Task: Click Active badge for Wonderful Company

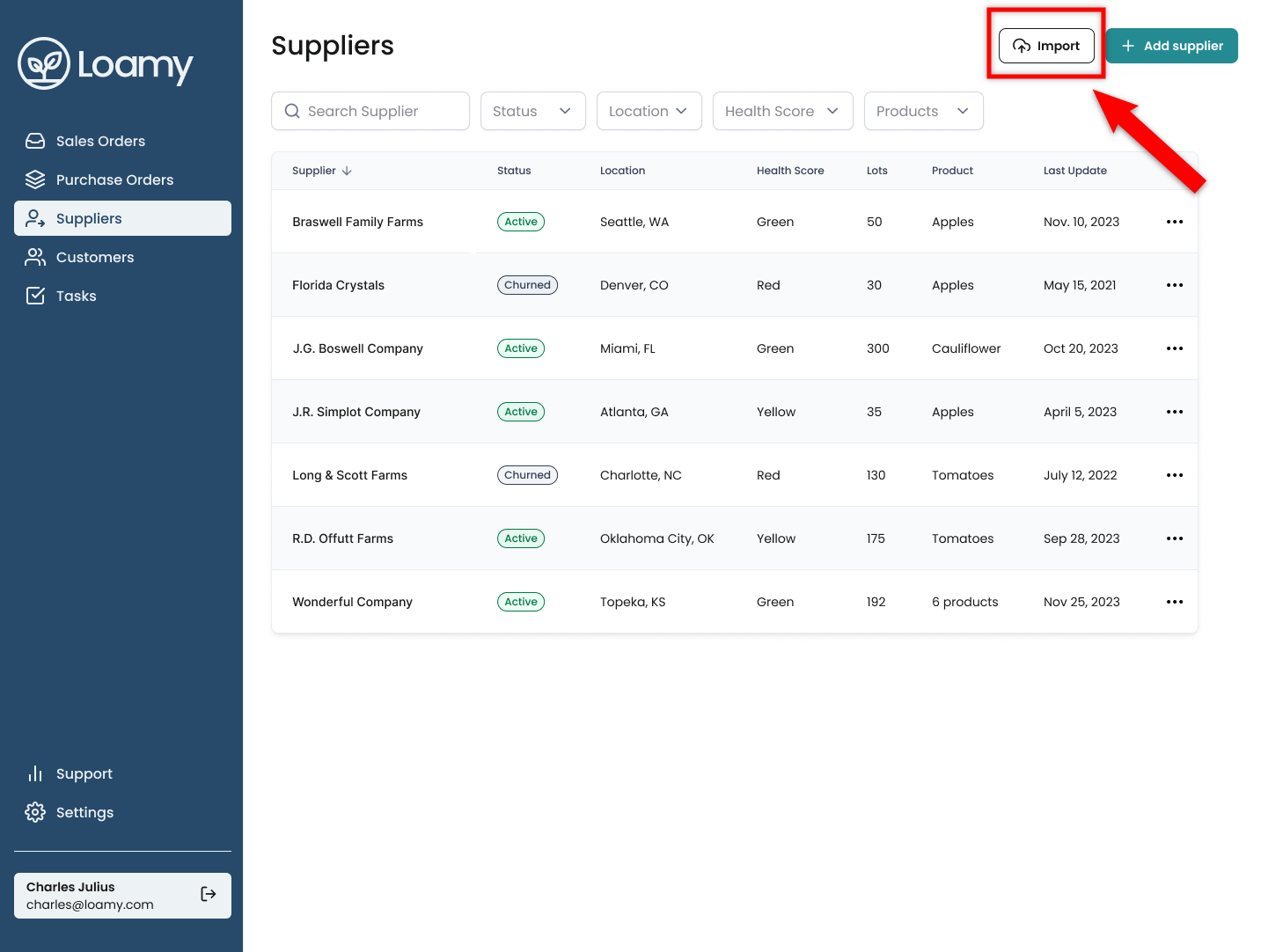Action: [521, 602]
